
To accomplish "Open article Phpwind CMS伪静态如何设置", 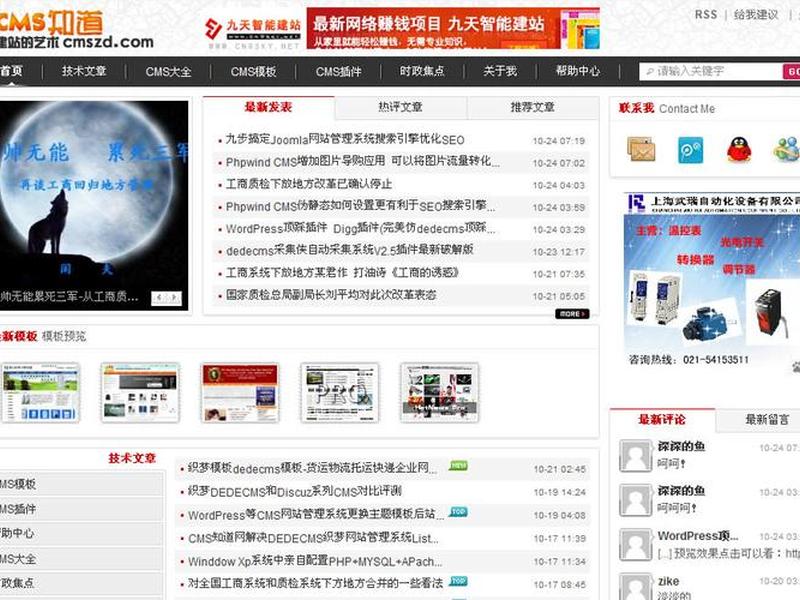I will click(x=360, y=206).
